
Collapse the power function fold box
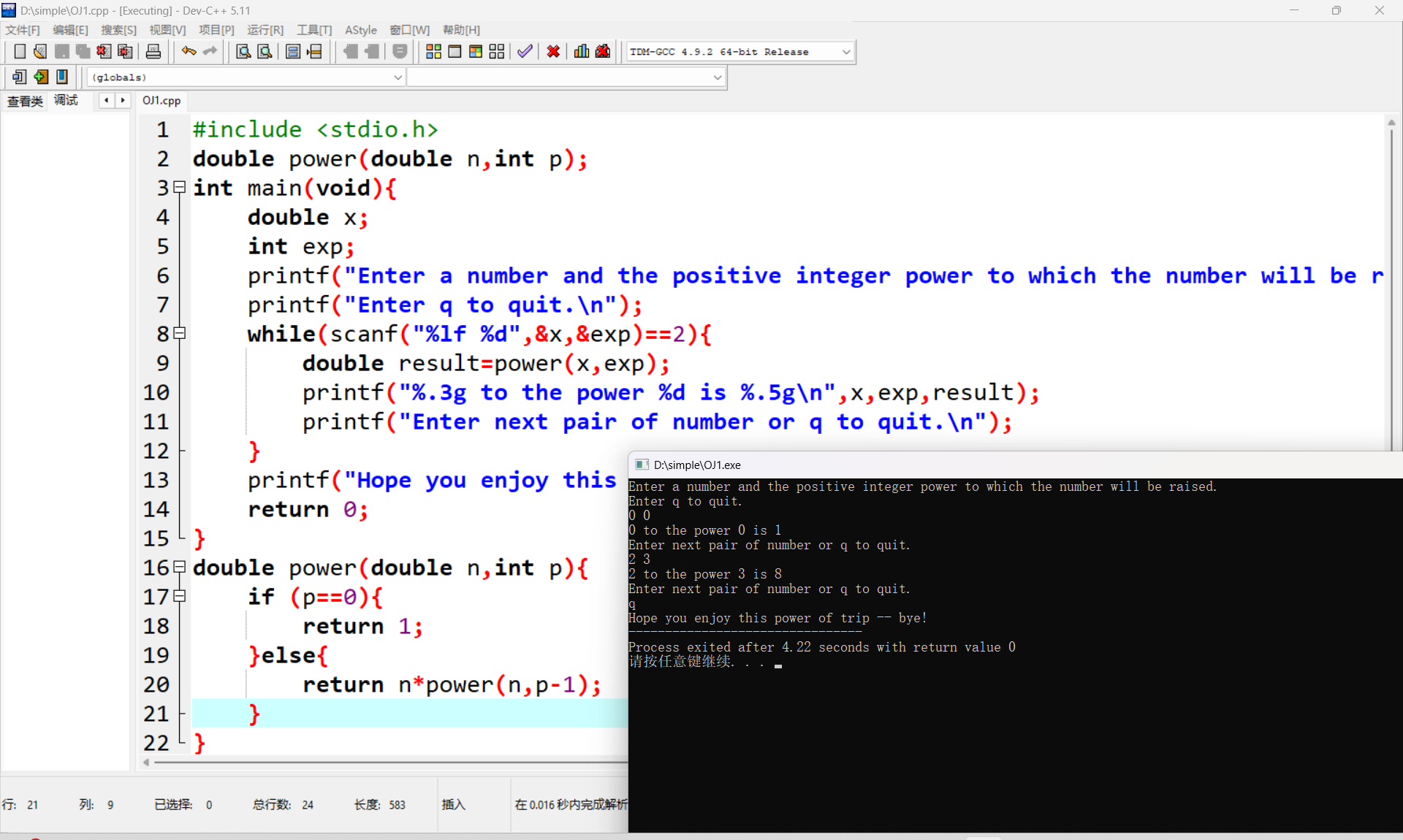tap(180, 567)
